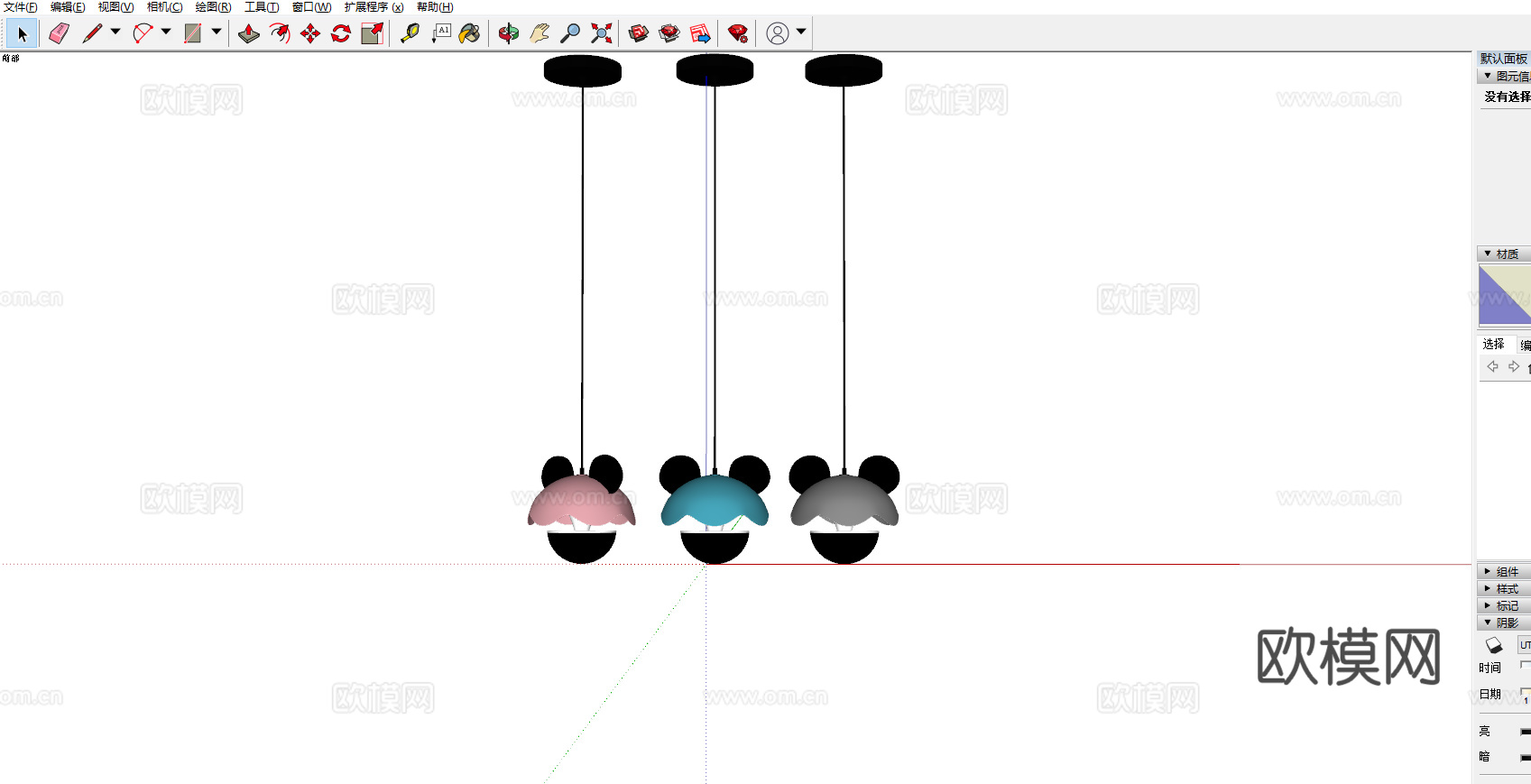1531x784 pixels.
Task: Select the Rectangle shape tool
Action: (x=193, y=34)
